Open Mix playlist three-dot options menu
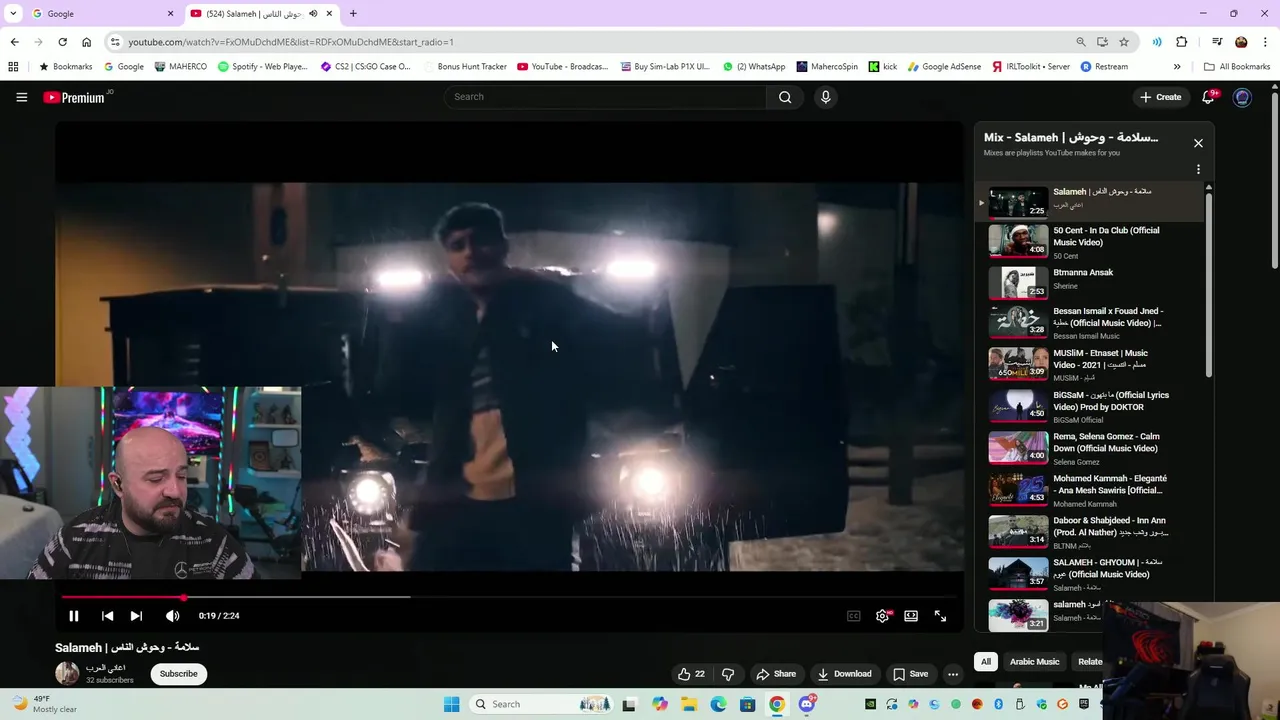The height and width of the screenshot is (720, 1280). click(1198, 170)
